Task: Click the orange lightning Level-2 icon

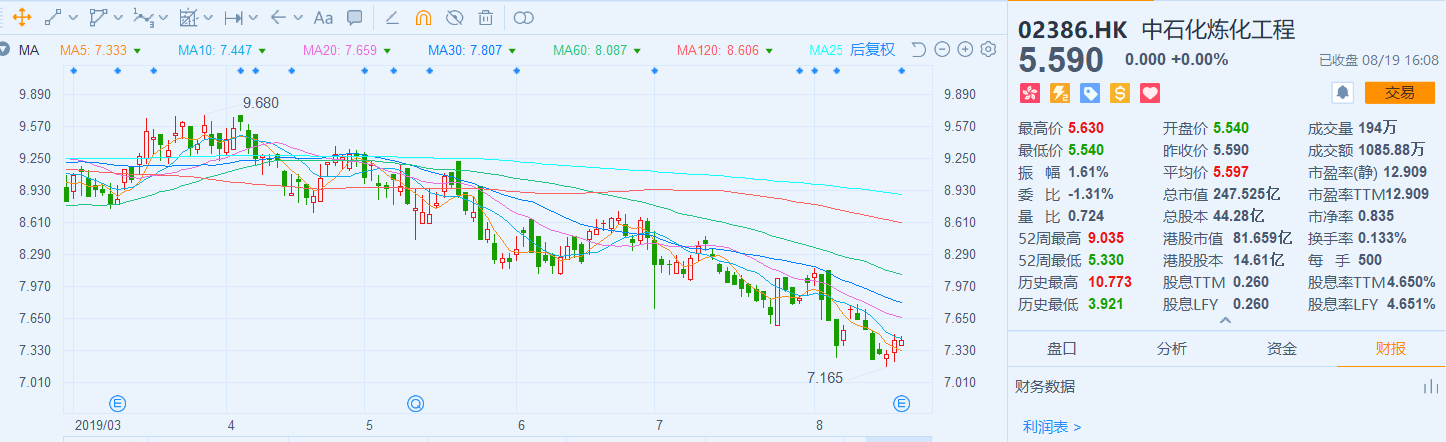Action: (1060, 93)
